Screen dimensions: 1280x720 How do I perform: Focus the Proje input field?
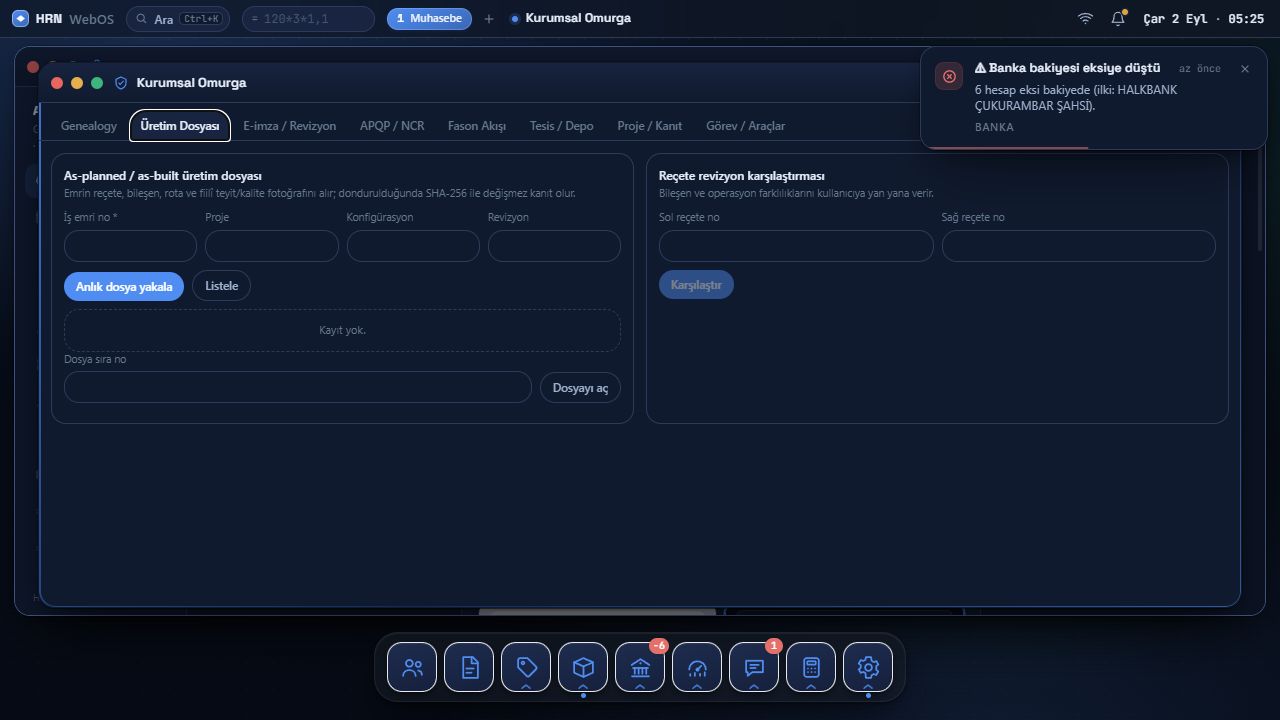[x=272, y=246]
